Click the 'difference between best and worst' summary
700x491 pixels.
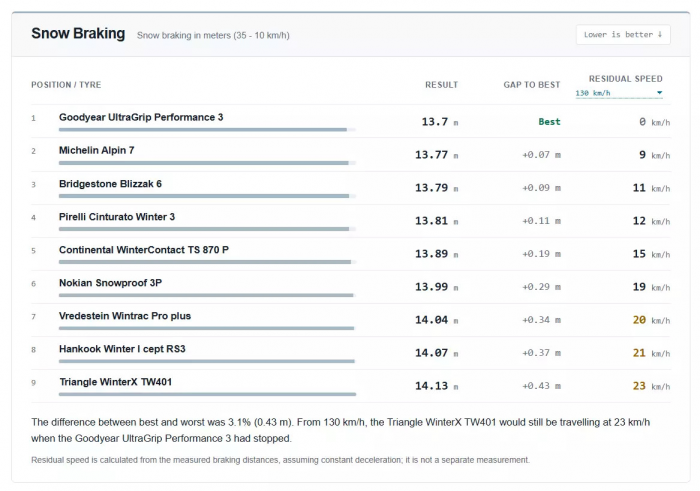click(341, 430)
